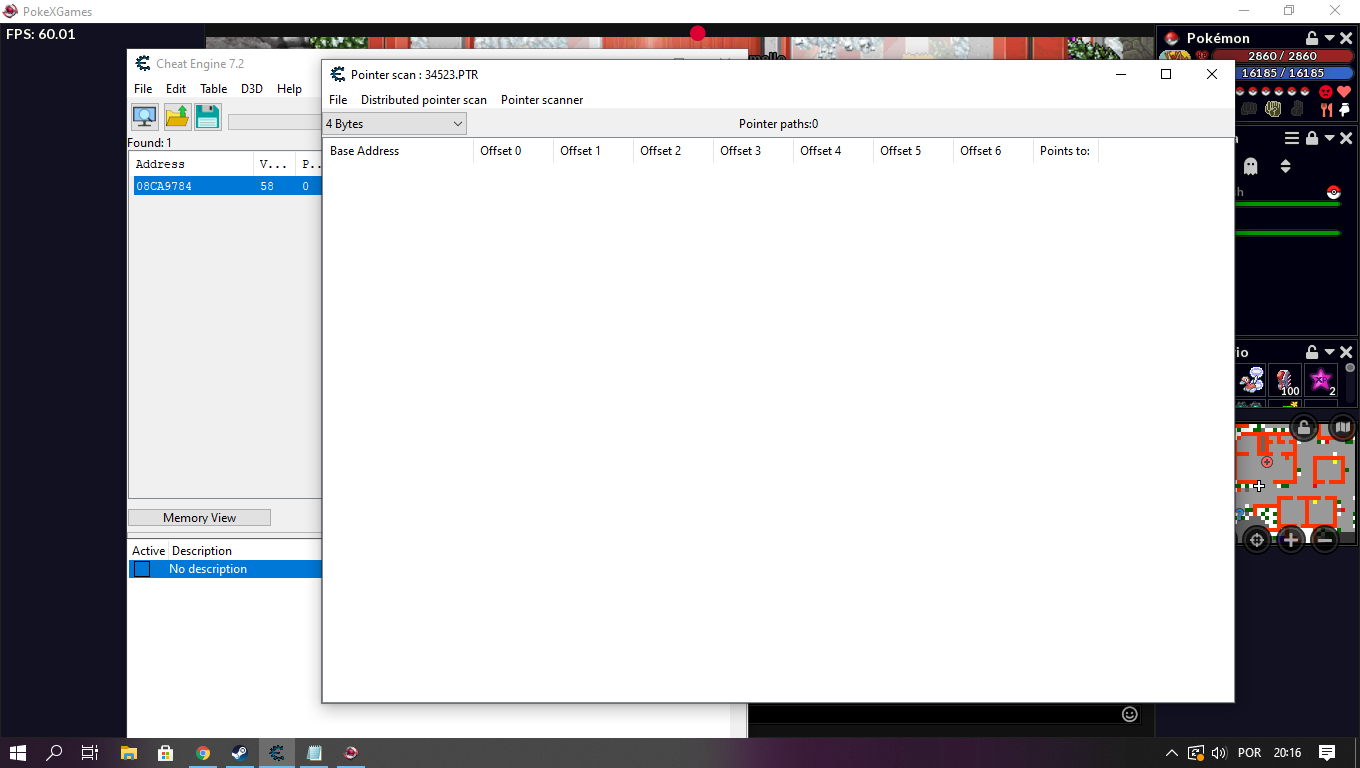The width and height of the screenshot is (1360, 768).
Task: Expand the Pokémon panel dropdown arrow
Action: (1329, 38)
